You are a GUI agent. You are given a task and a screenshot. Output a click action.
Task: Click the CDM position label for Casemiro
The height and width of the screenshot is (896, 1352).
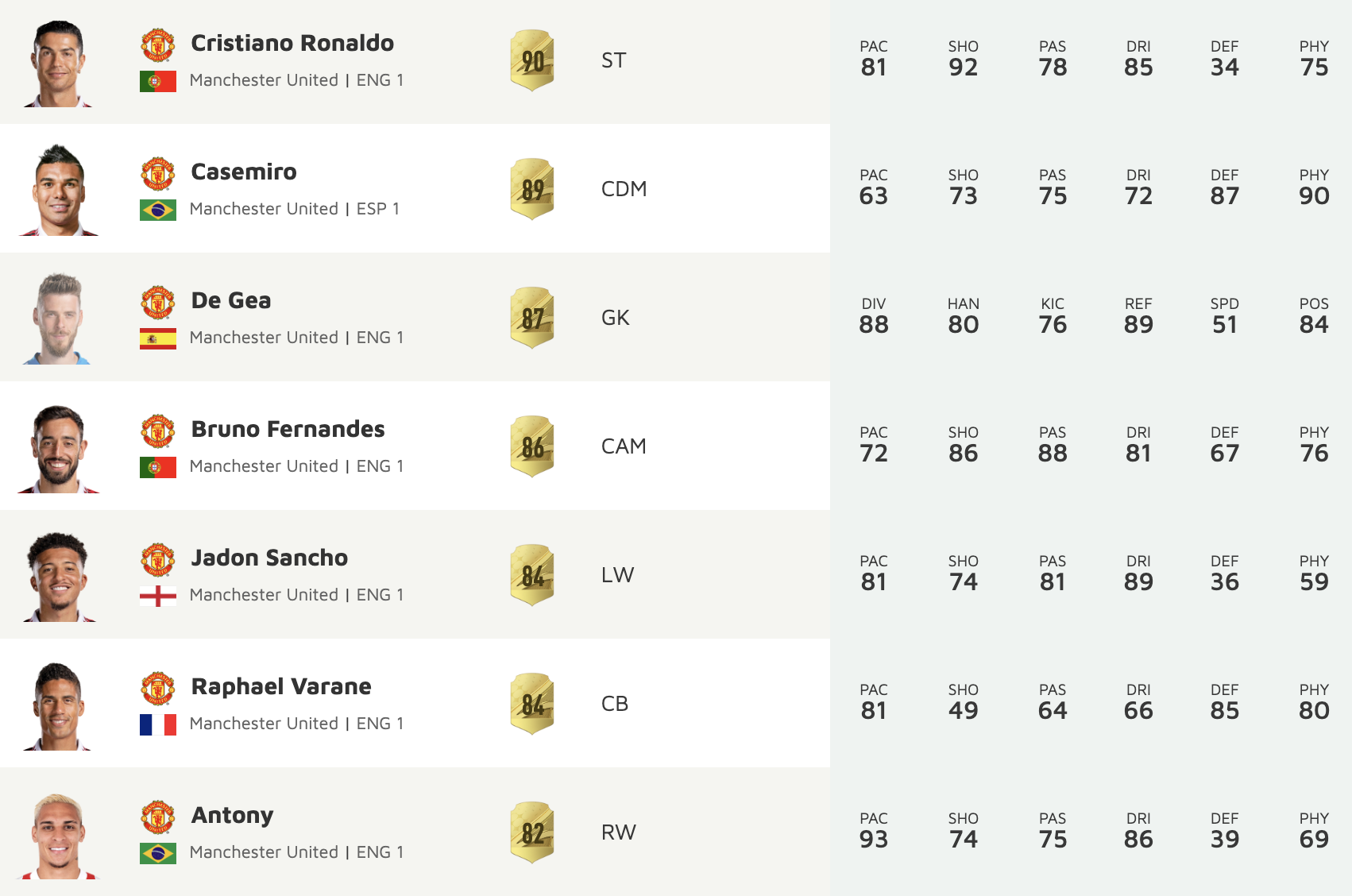click(624, 189)
